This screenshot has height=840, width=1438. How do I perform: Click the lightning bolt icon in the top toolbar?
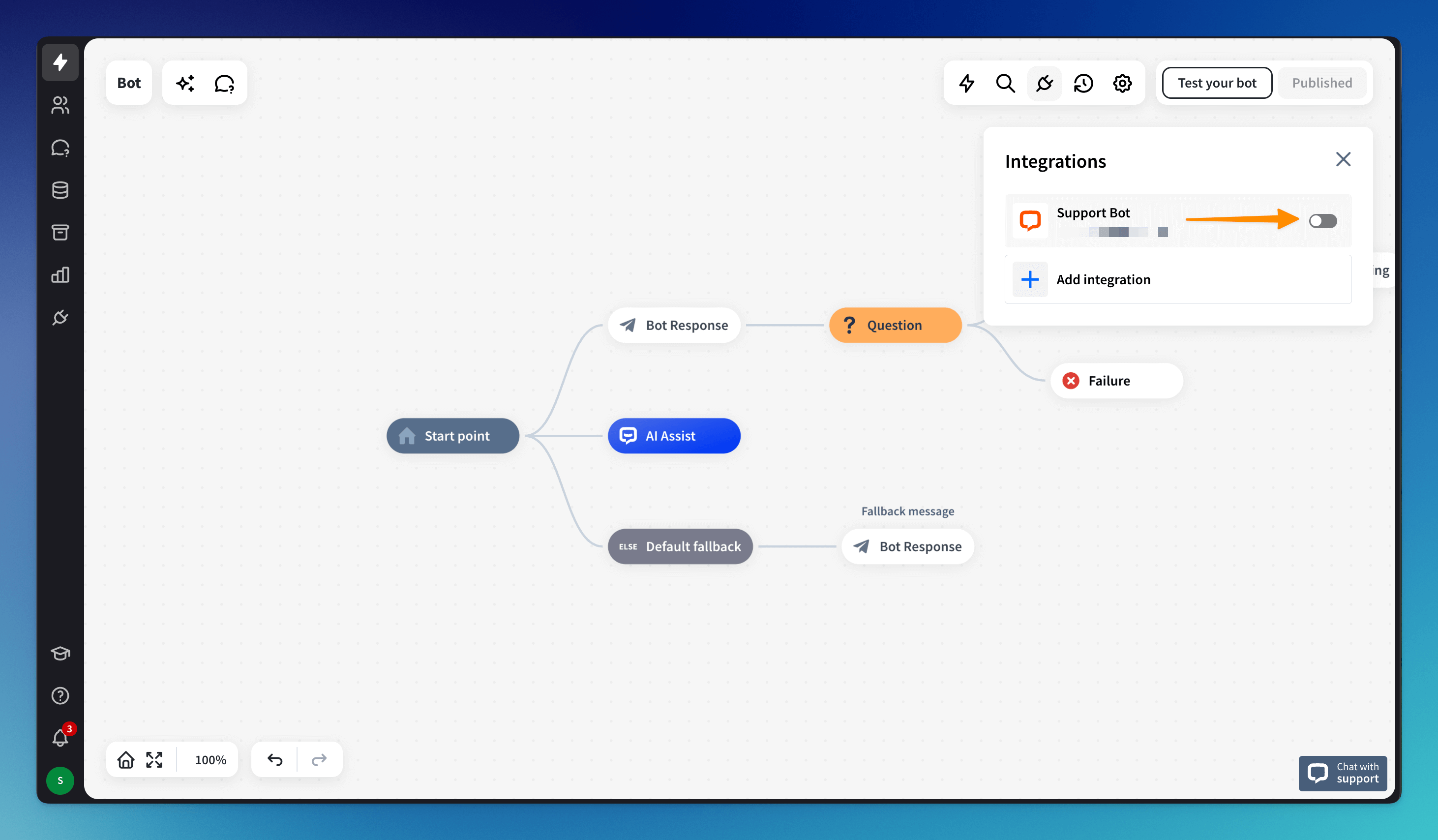point(966,83)
